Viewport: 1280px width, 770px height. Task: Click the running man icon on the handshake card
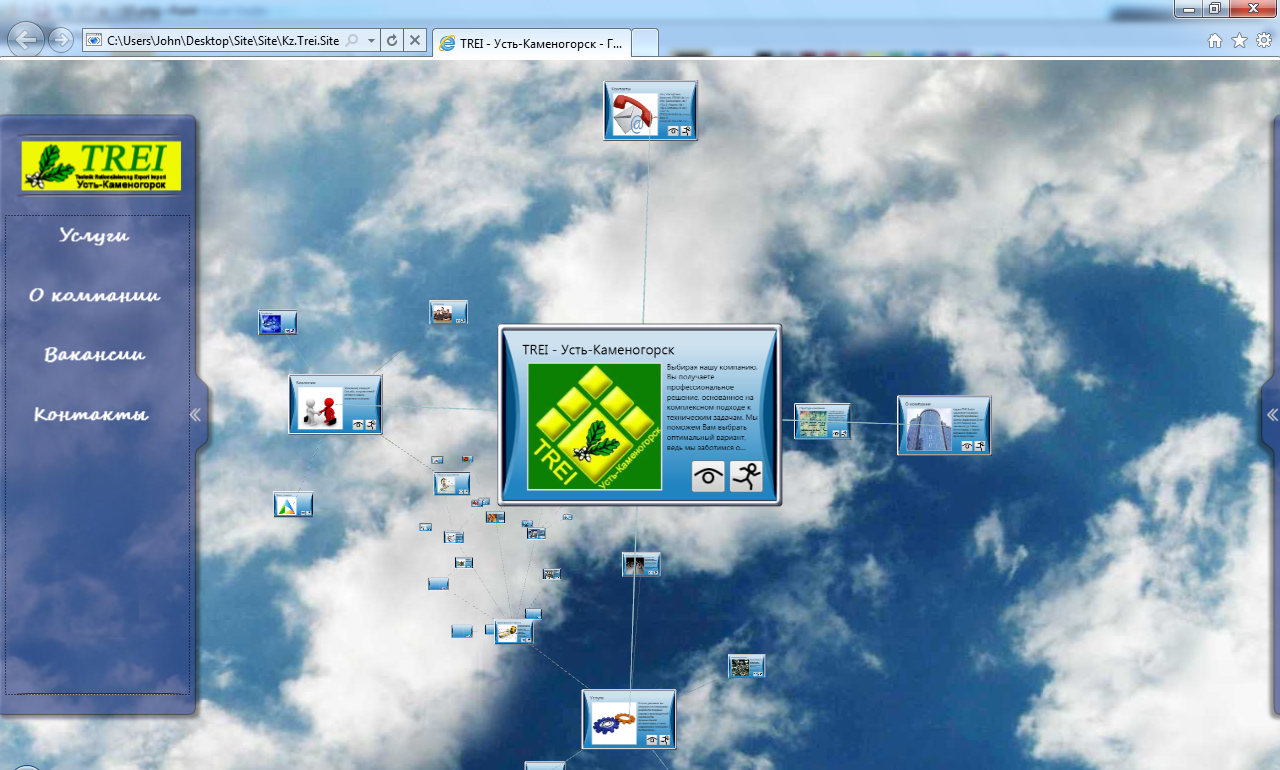pyautogui.click(x=371, y=424)
